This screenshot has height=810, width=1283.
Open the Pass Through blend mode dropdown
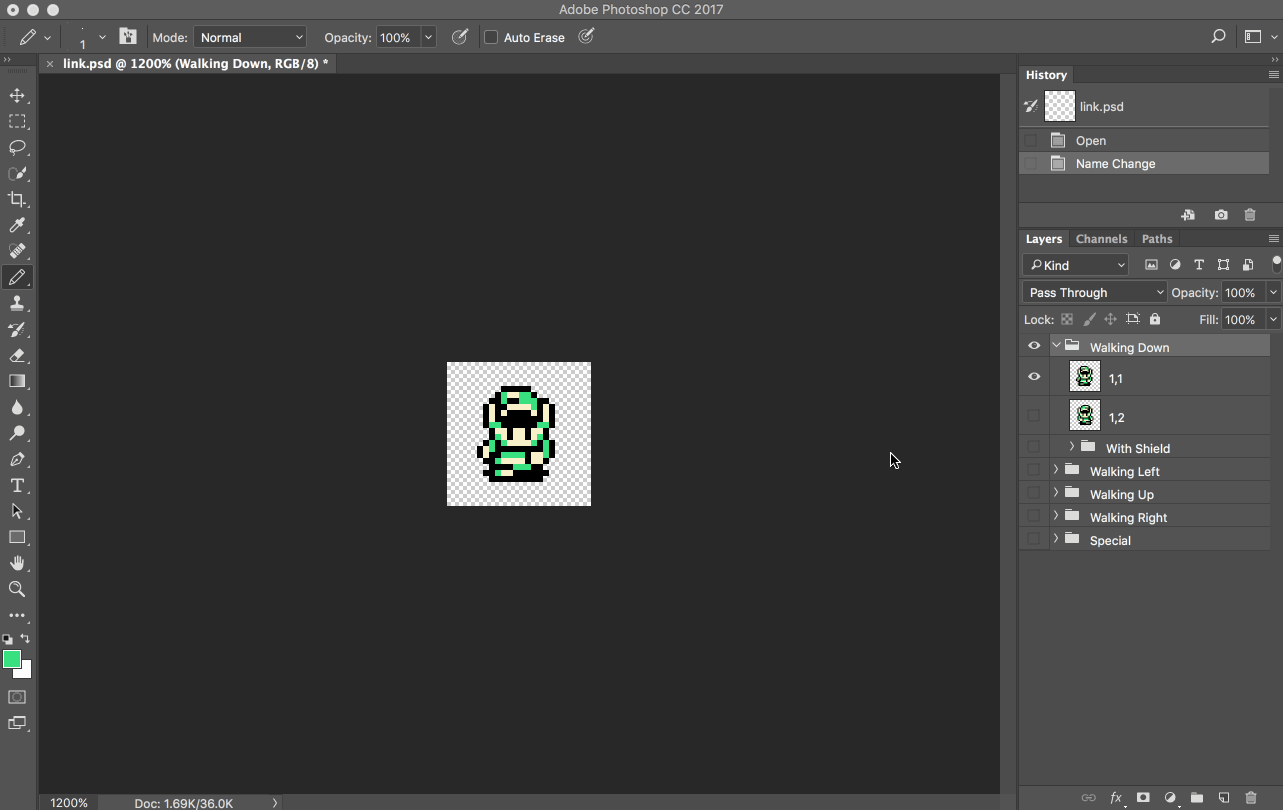[1095, 292]
